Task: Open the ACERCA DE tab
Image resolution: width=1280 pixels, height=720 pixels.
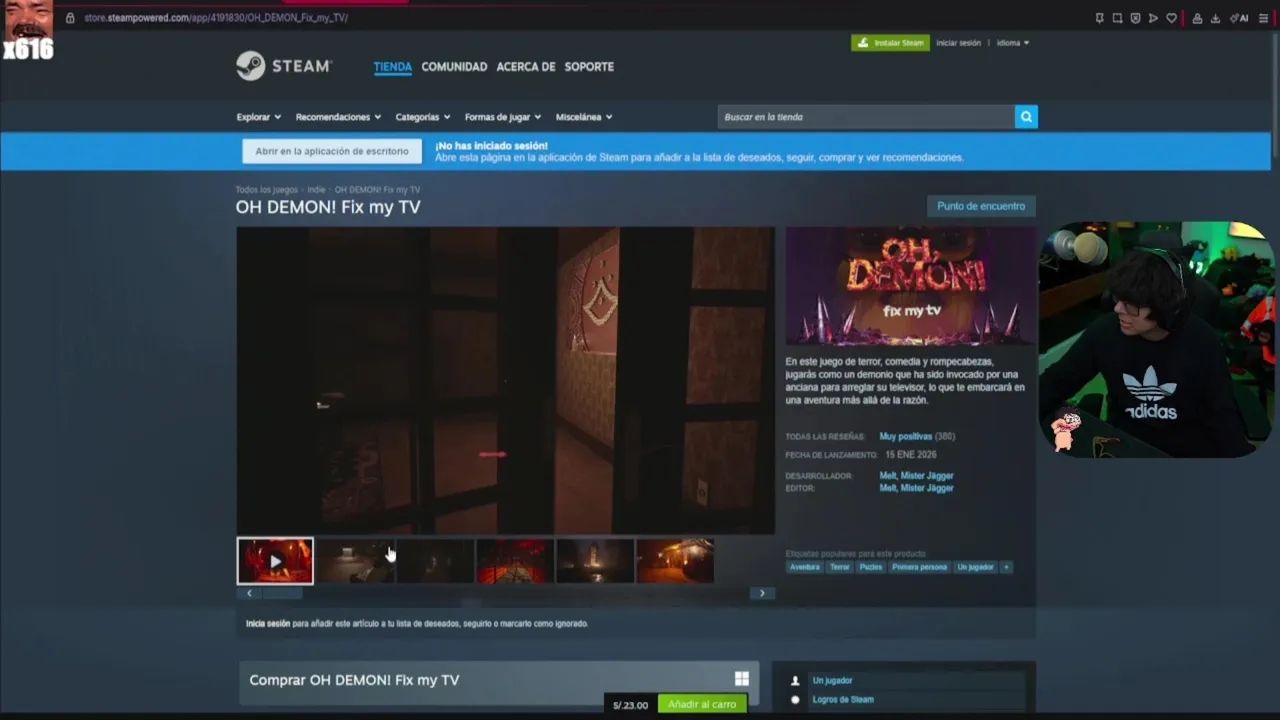Action: pyautogui.click(x=525, y=67)
